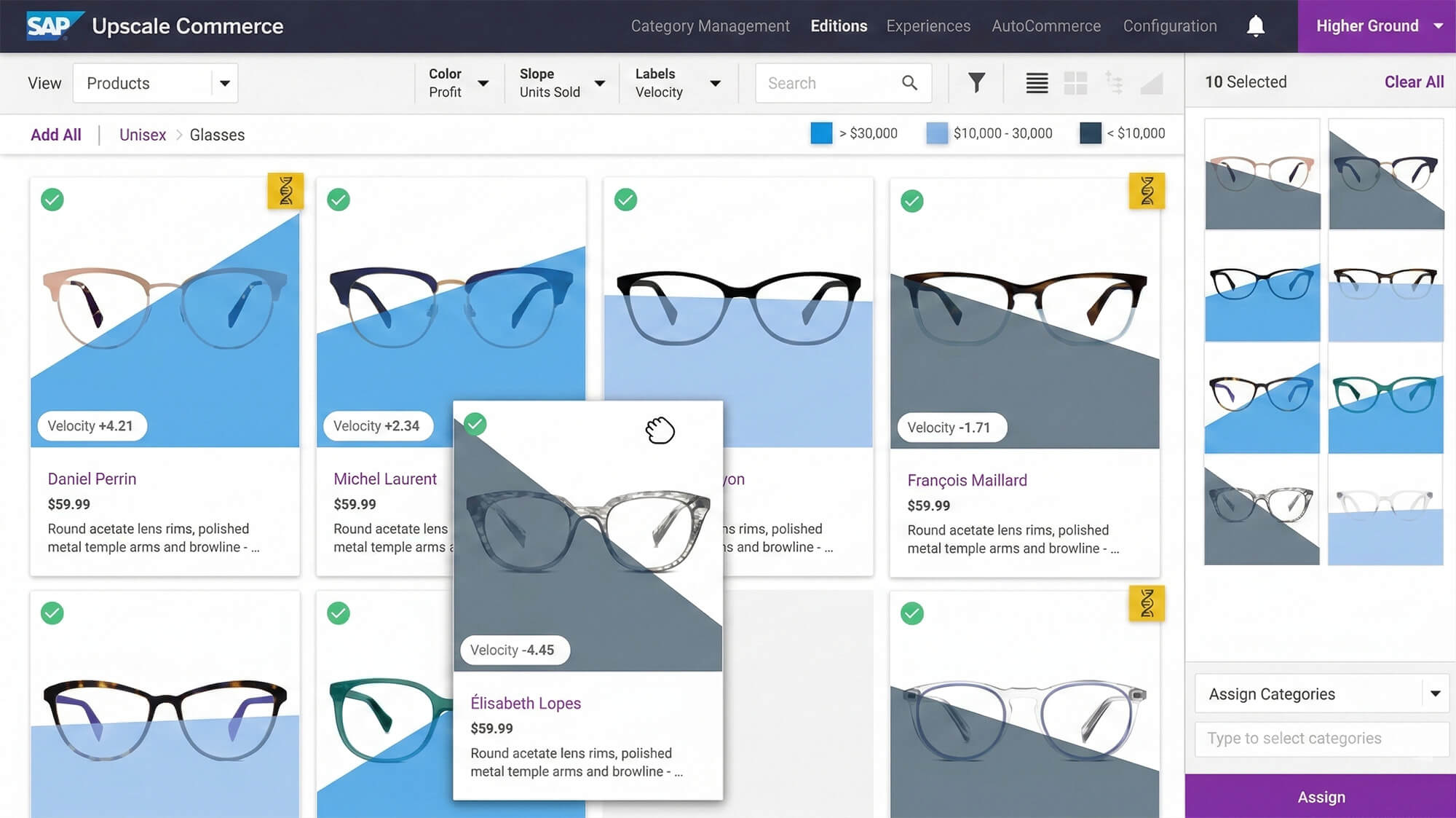Open the Higher Ground account menu
The width and height of the screenshot is (1456, 818).
coord(1377,26)
